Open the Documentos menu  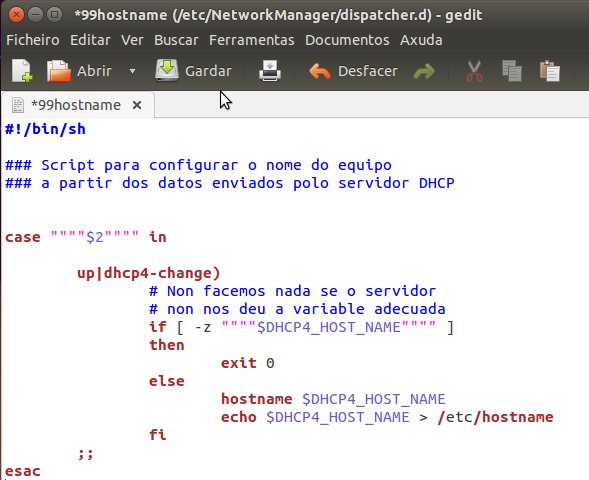point(347,40)
